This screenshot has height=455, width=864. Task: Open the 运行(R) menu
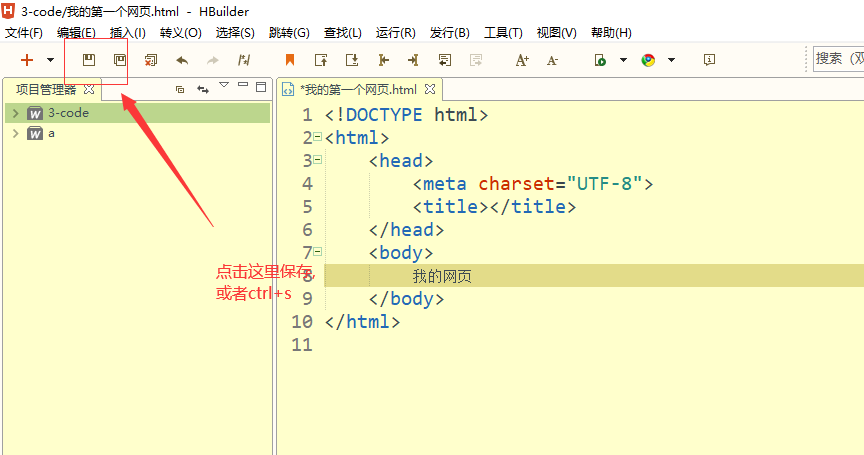pyautogui.click(x=396, y=33)
